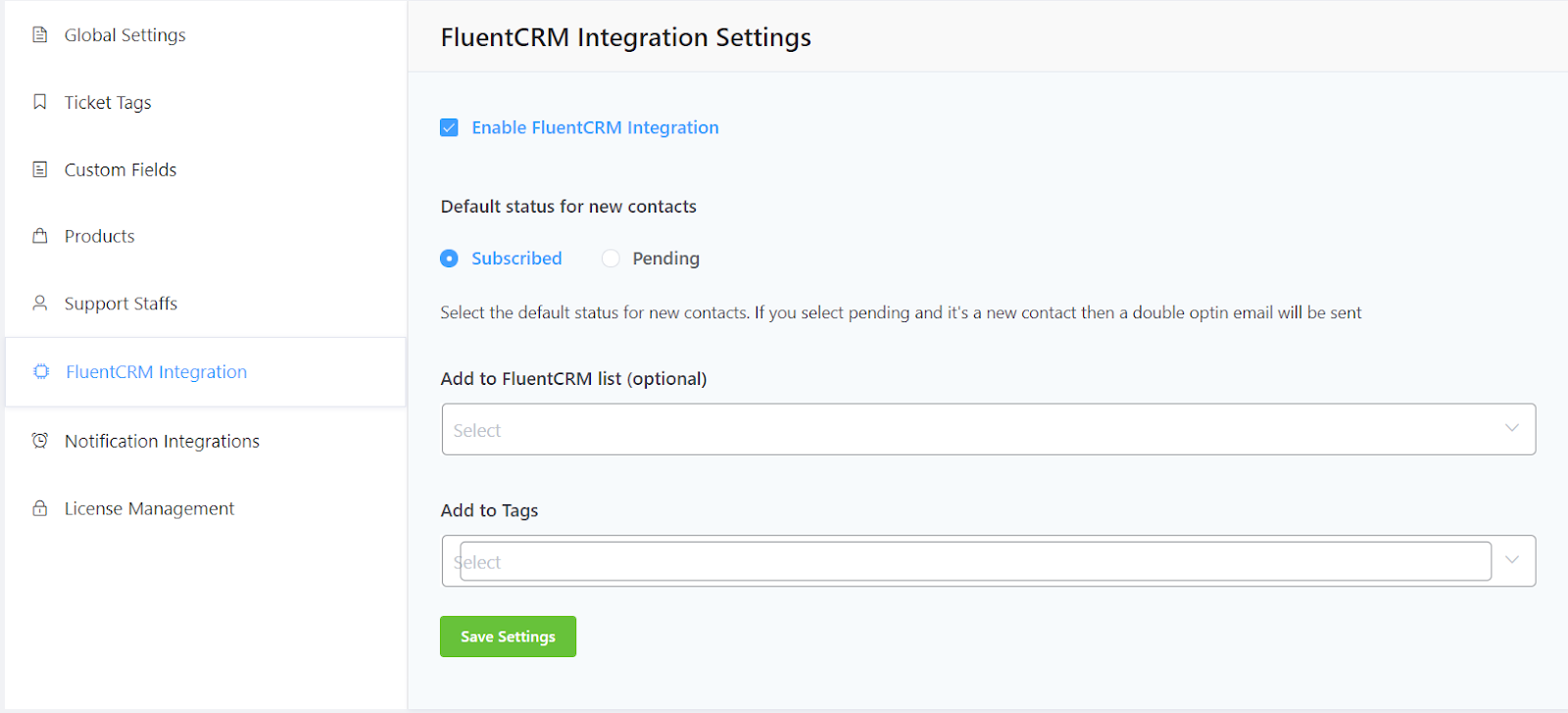Go to Ticket Tags section
Image resolution: width=1568 pixels, height=713 pixels.
click(108, 103)
